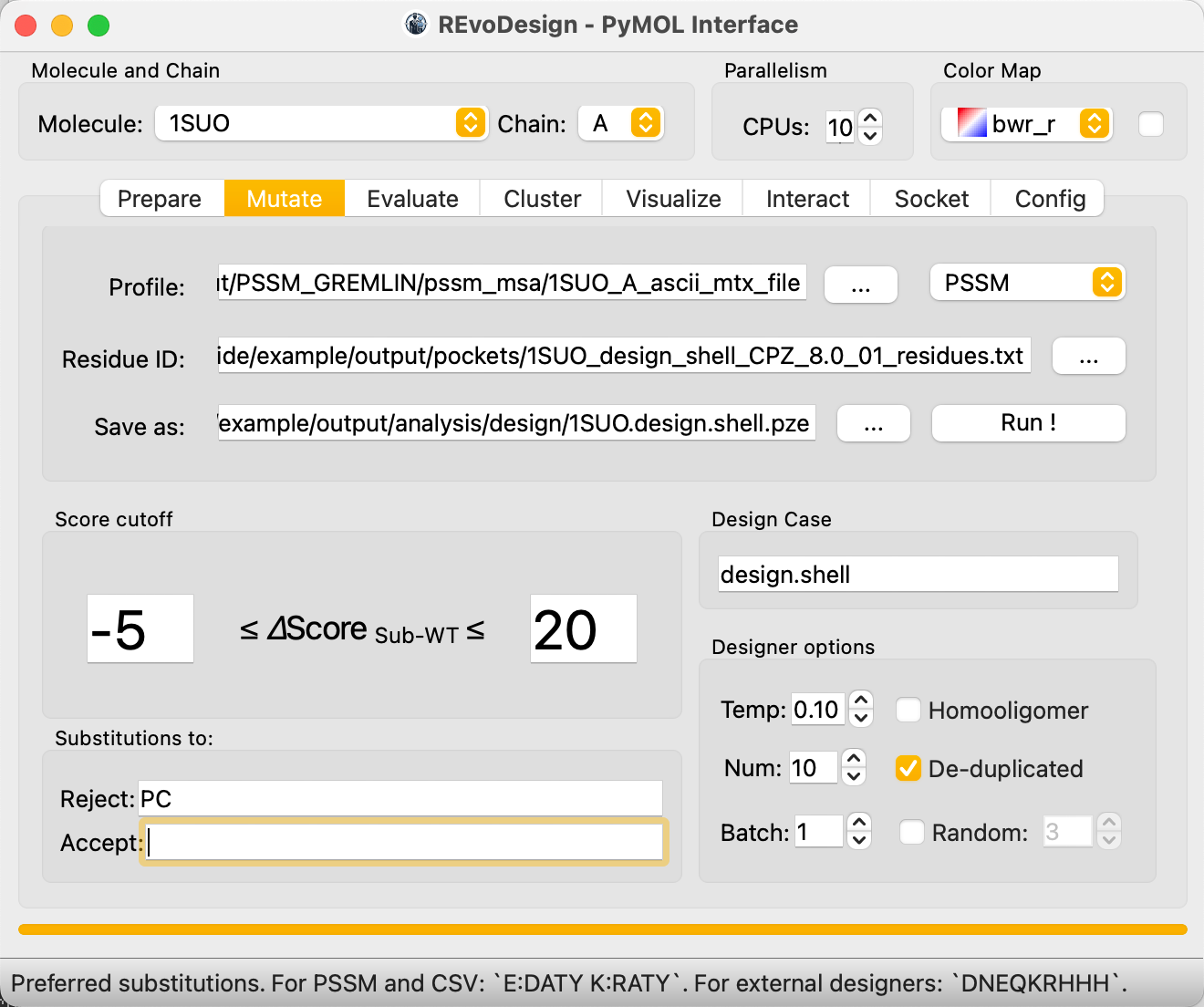Viewport: 1204px width, 1007px height.
Task: Browse for Profile file with ... button
Action: coord(861,285)
